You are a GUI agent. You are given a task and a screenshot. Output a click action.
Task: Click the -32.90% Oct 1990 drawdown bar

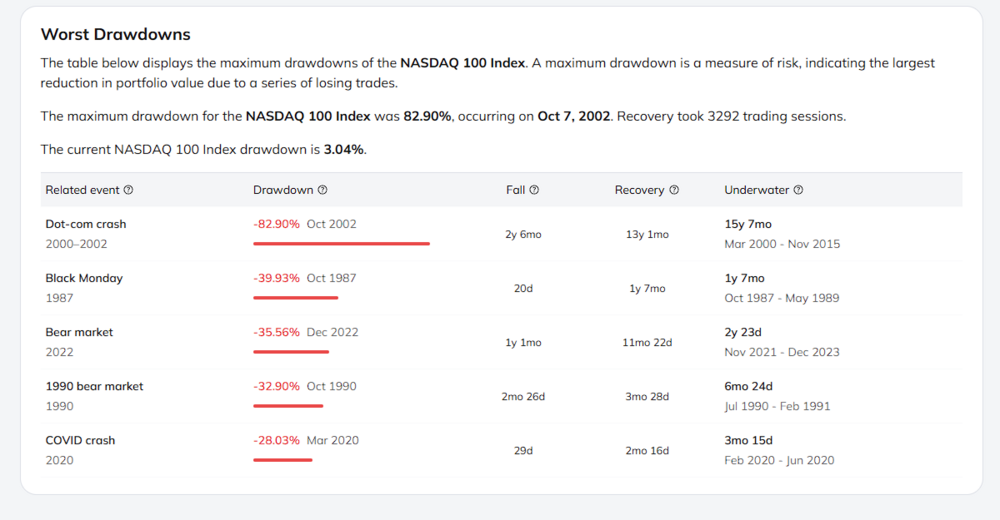[x=288, y=406]
